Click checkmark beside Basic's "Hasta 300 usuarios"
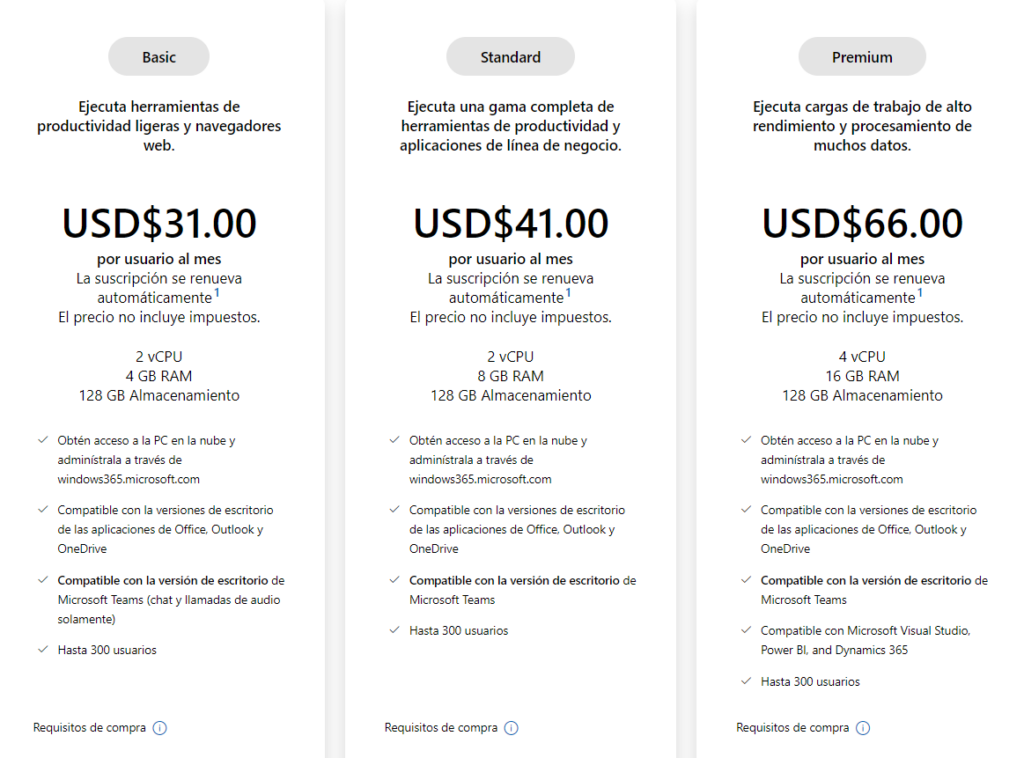The image size is (1024, 758). pyautogui.click(x=43, y=650)
